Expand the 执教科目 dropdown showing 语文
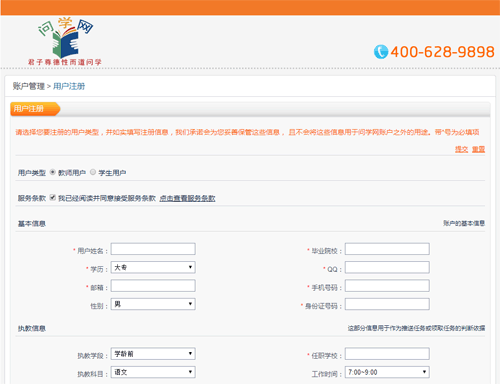This screenshot has height=384, width=500. pyautogui.click(x=153, y=372)
